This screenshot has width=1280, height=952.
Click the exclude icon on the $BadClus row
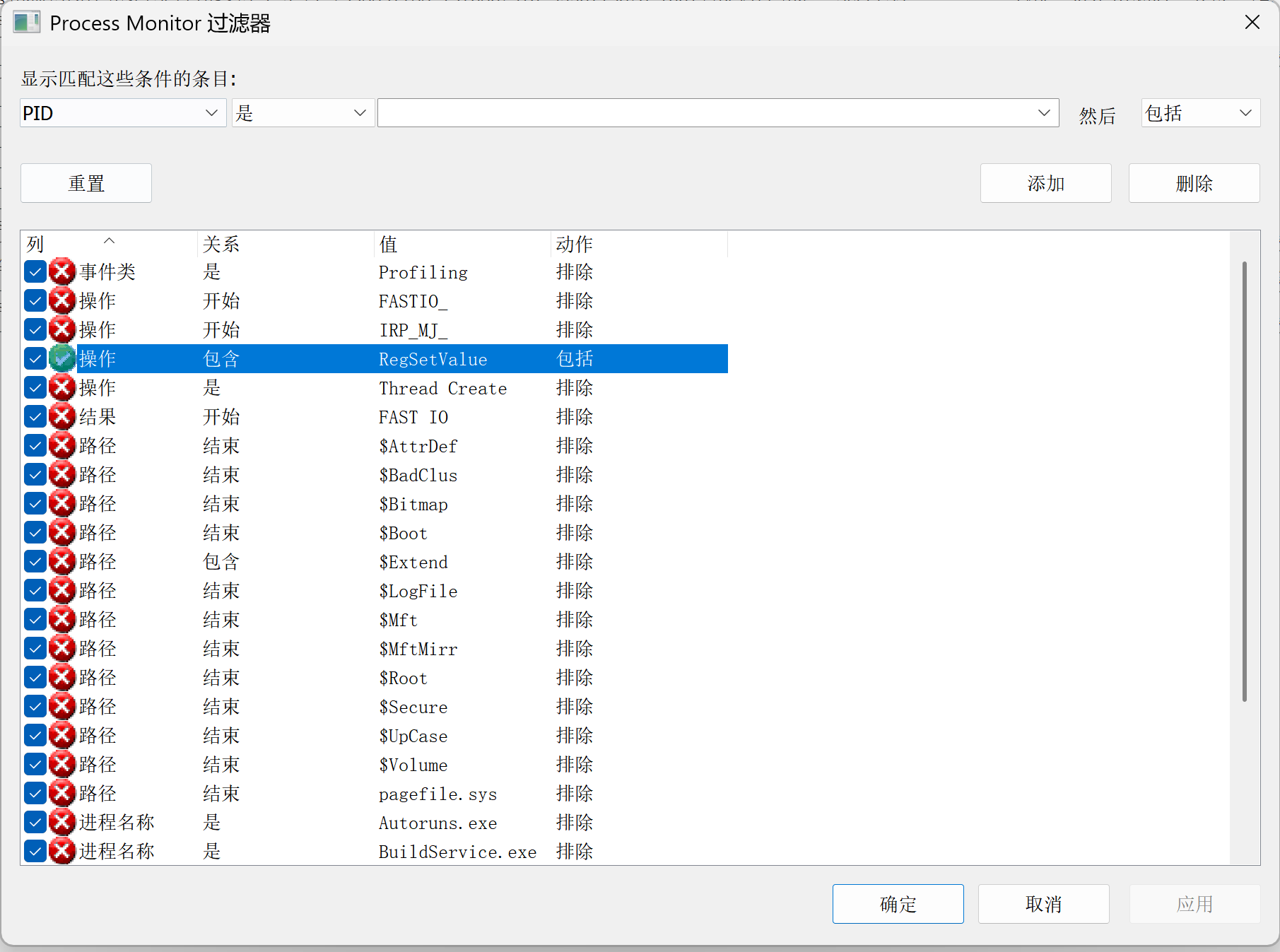(x=62, y=474)
